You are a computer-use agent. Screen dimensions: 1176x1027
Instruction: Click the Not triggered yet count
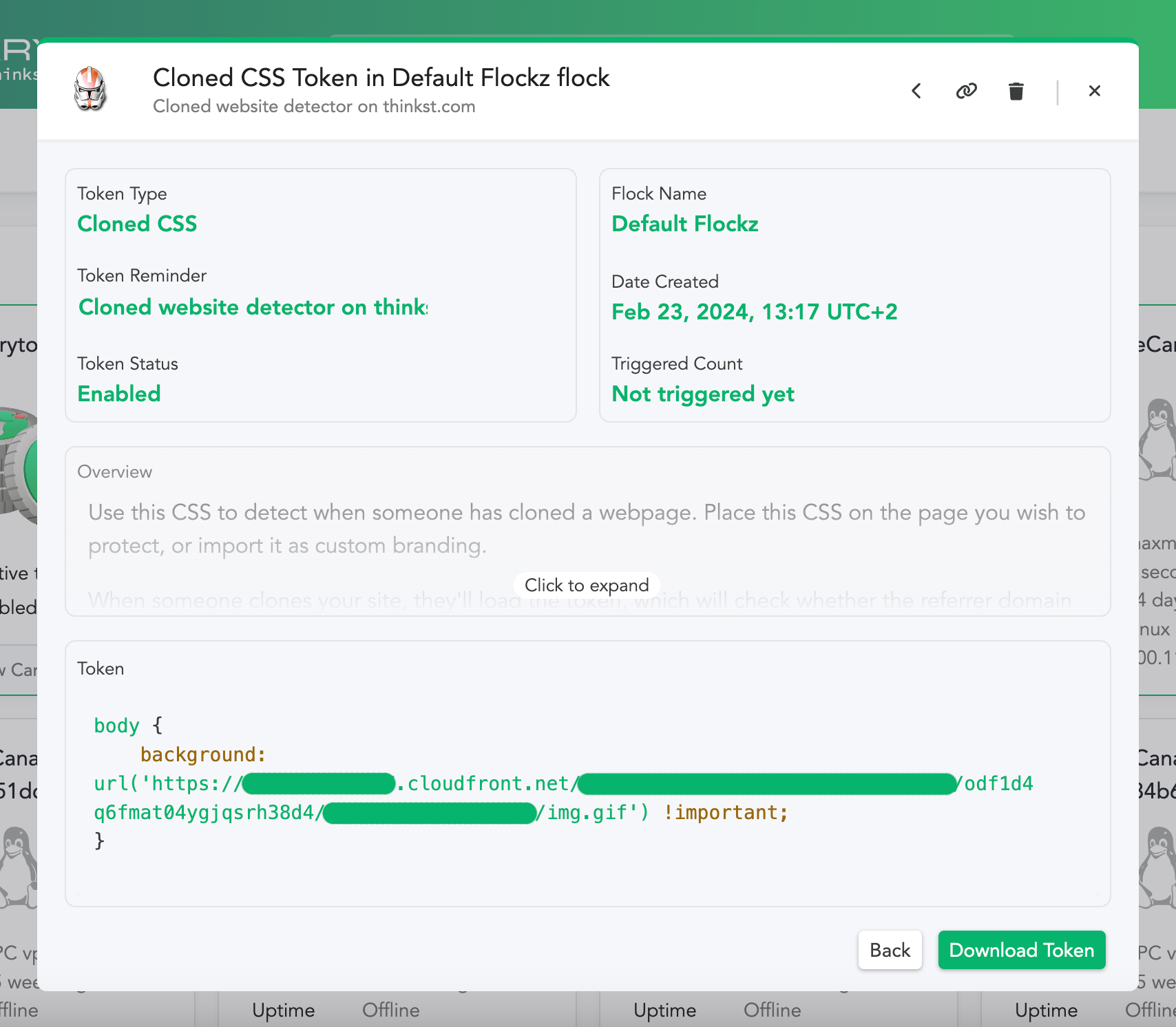pos(702,394)
